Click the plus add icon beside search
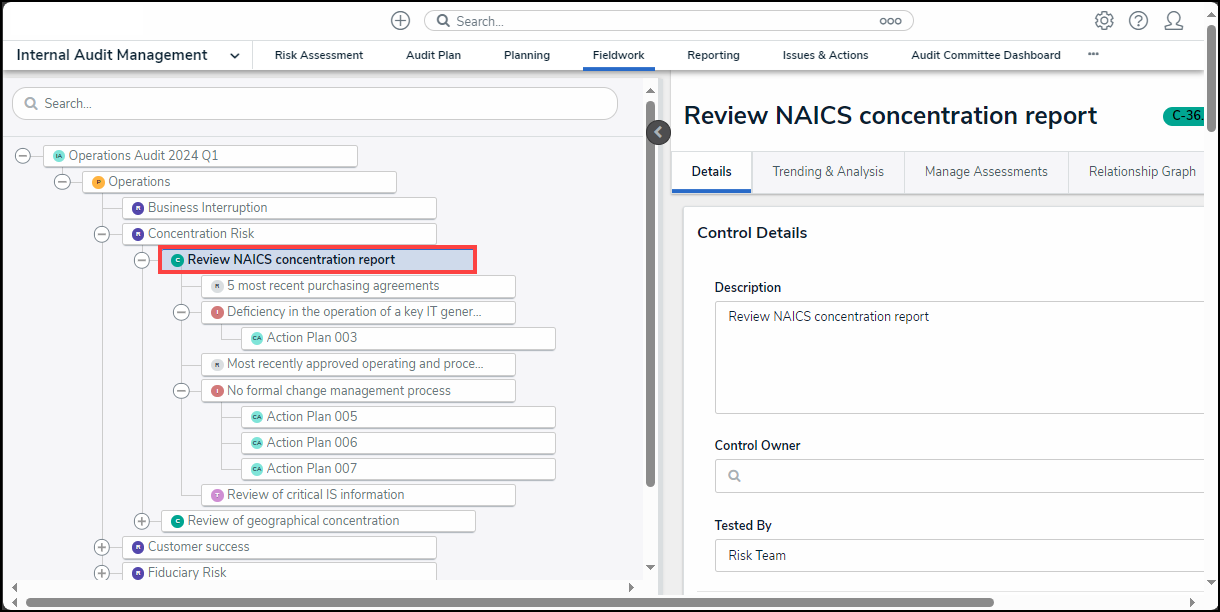Screen dimensions: 1220x612 [400, 21]
